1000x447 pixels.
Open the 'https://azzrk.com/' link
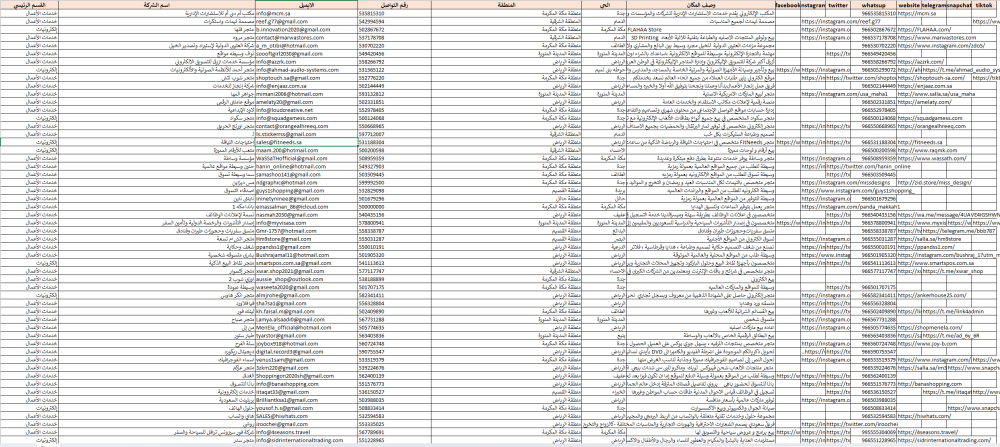920,62
